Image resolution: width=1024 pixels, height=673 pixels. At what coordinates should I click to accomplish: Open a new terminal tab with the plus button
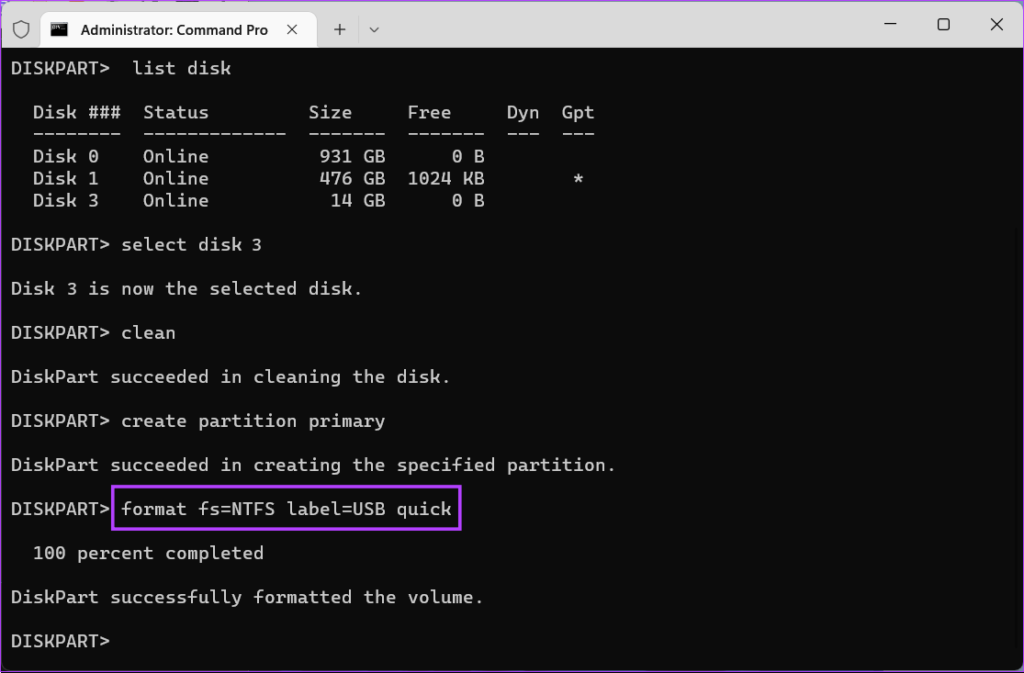(340, 29)
